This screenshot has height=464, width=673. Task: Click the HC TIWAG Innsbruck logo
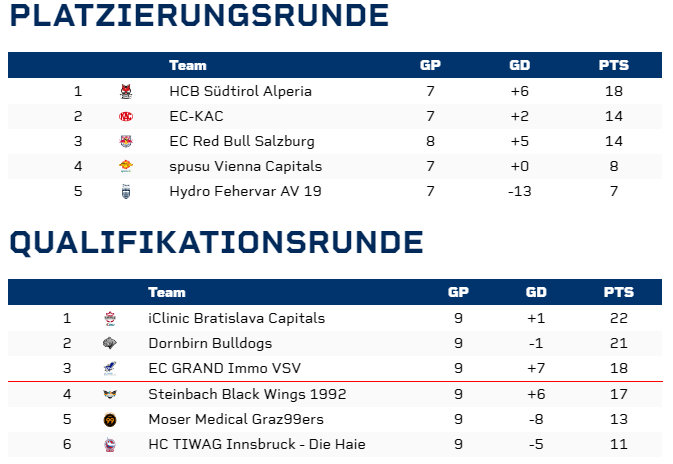click(110, 445)
